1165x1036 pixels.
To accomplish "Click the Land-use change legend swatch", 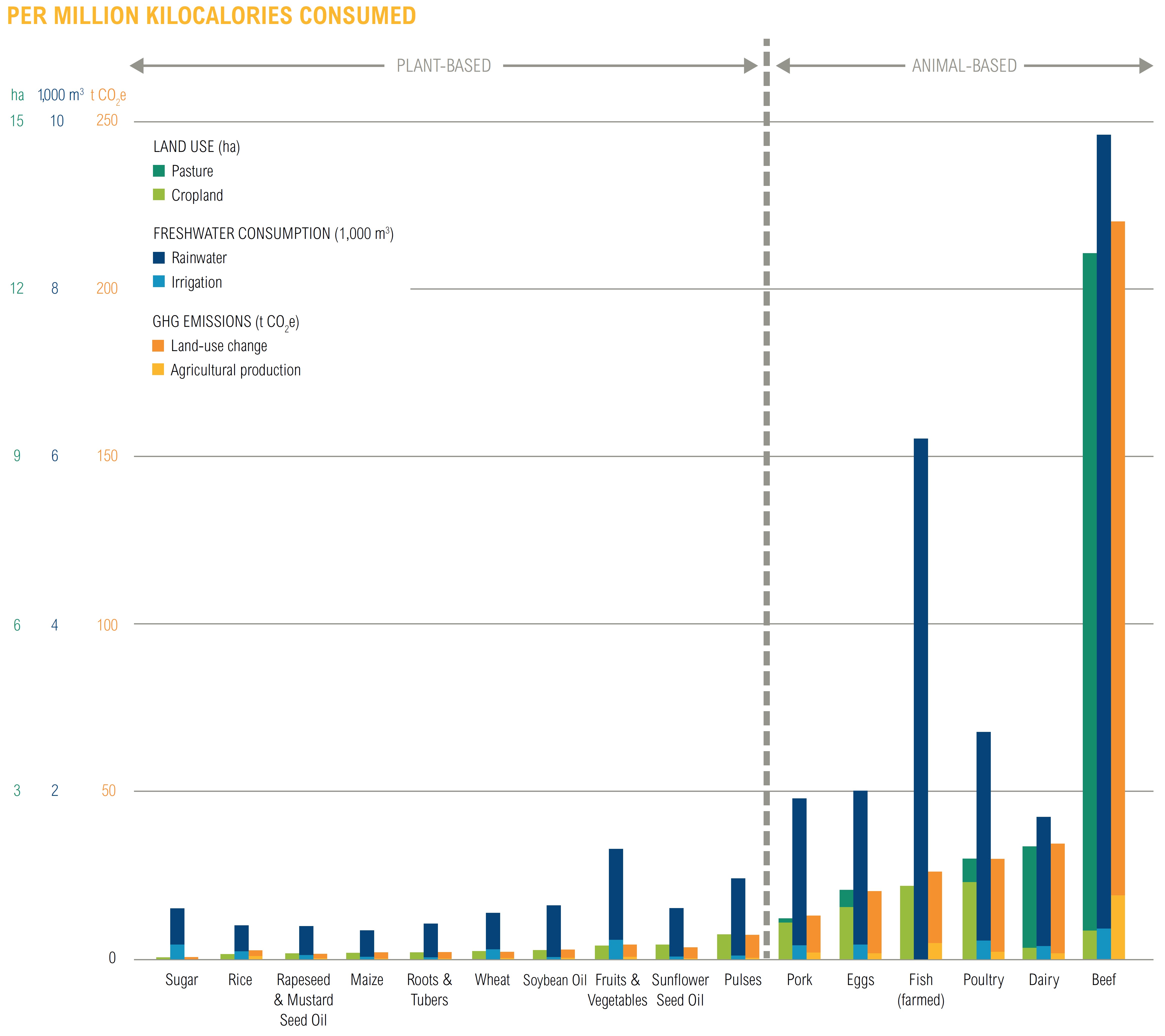I will coord(158,345).
